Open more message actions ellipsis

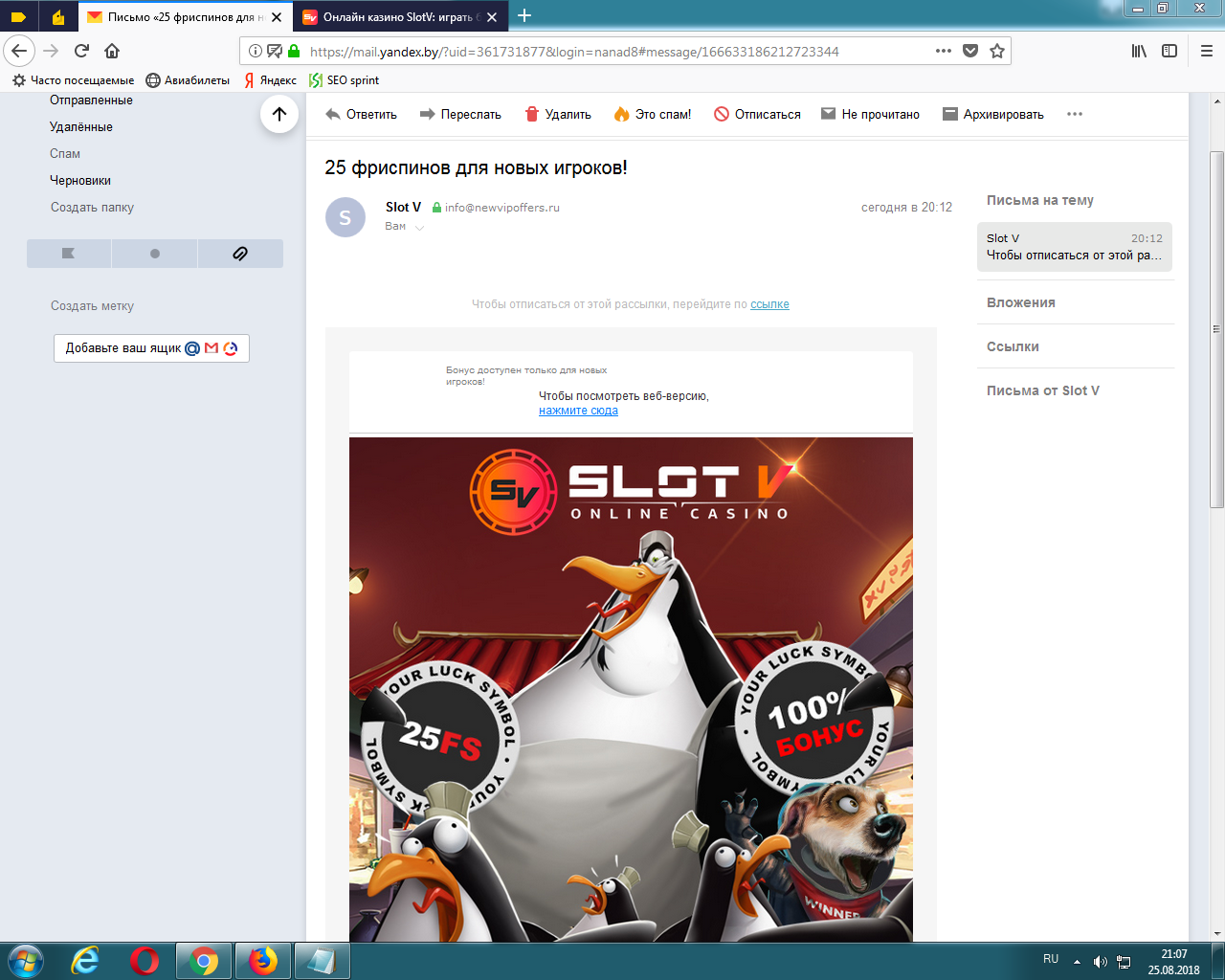[x=1075, y=114]
